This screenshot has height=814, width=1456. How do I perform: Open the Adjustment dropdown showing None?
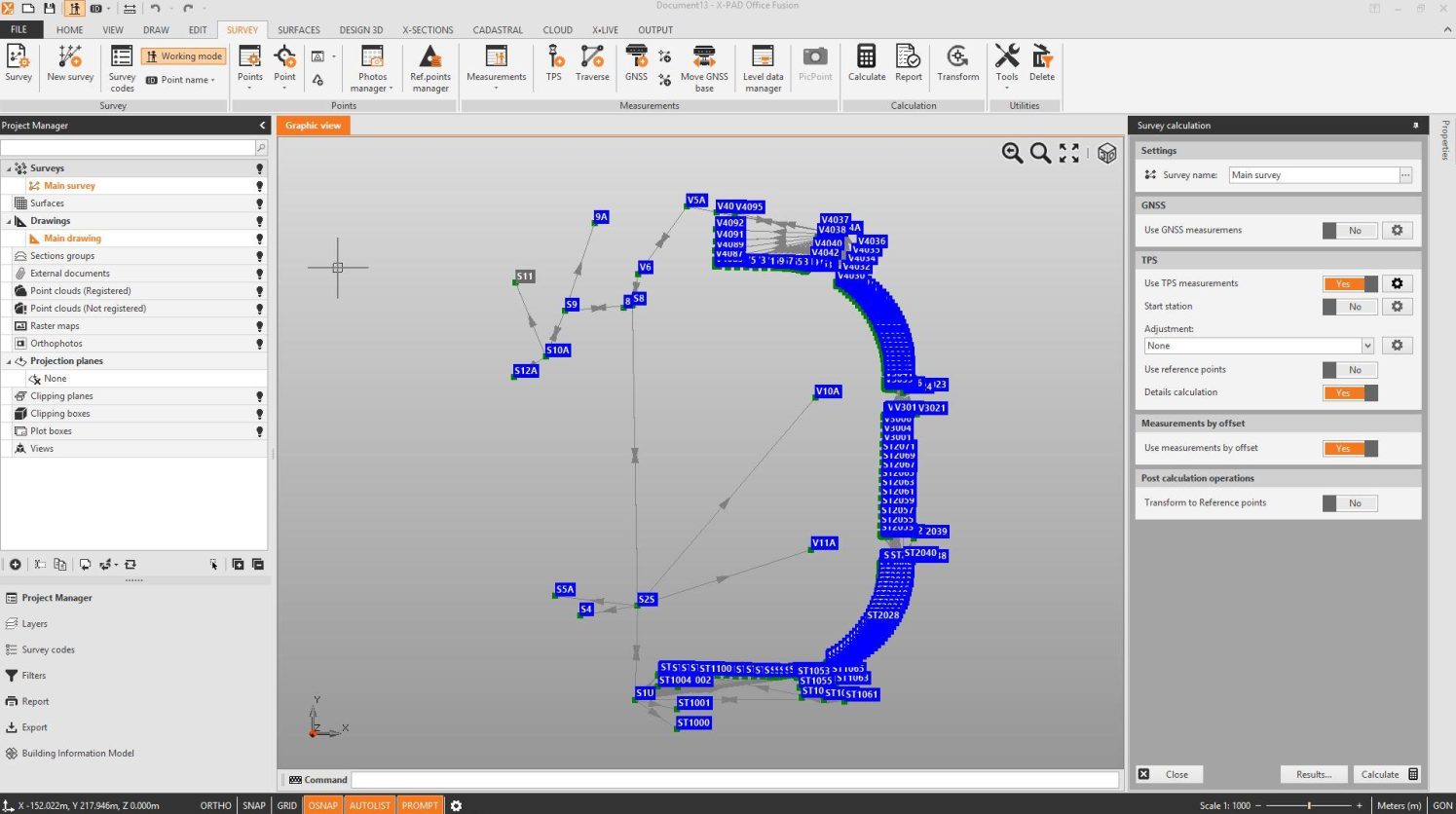click(1366, 345)
